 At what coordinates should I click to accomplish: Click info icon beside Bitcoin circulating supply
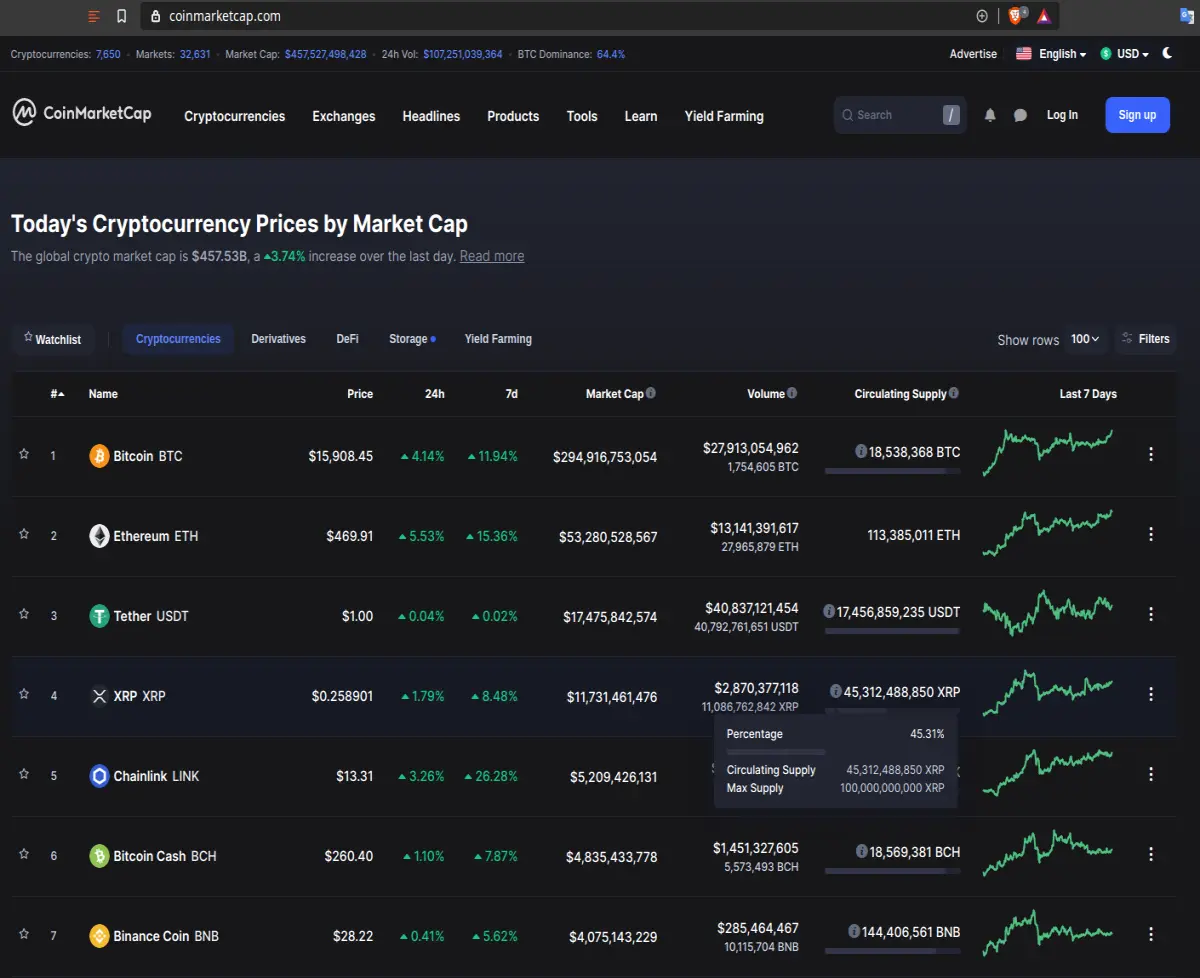pyautogui.click(x=861, y=452)
